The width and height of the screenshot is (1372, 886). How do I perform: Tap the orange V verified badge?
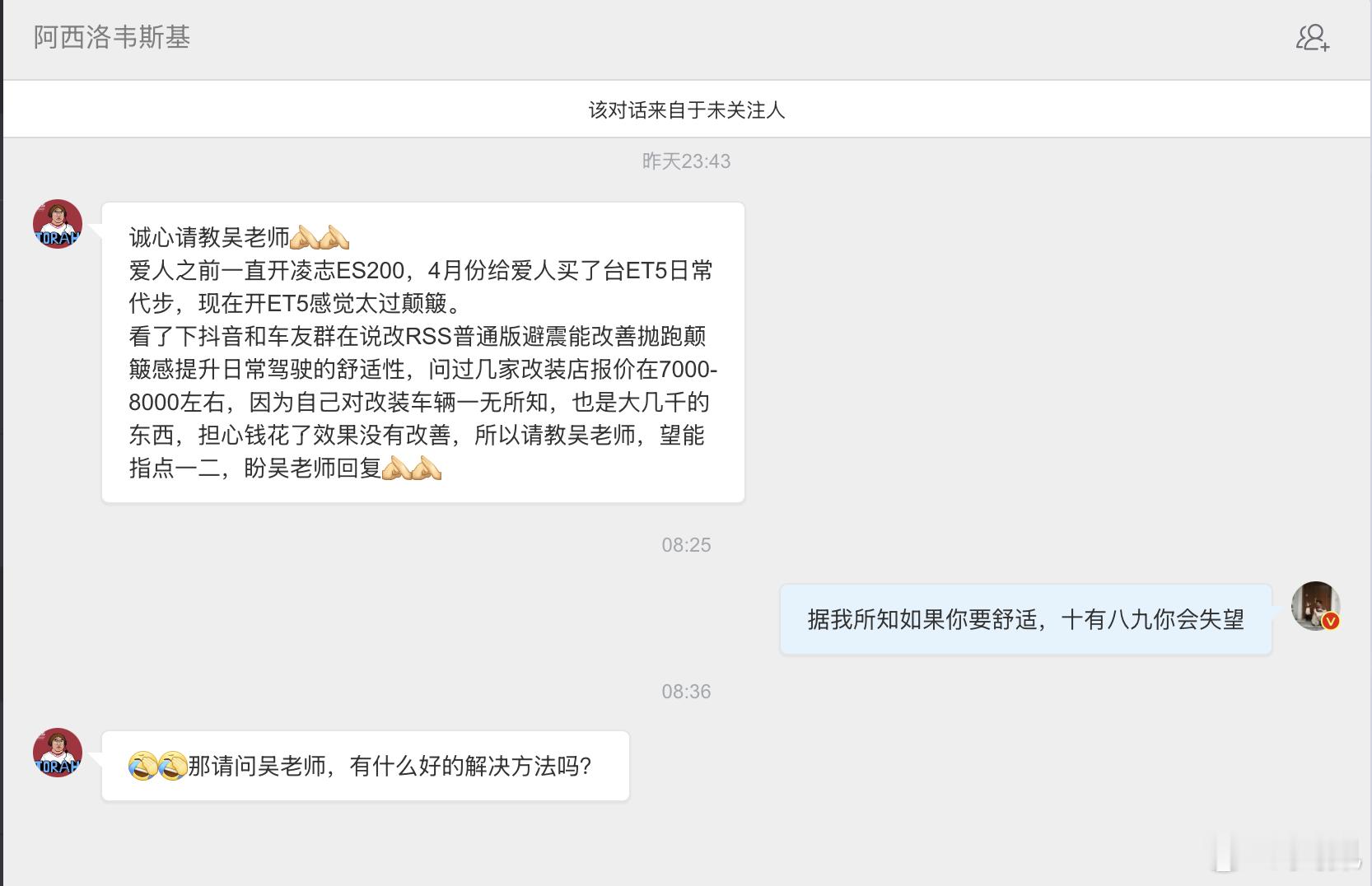1331,621
